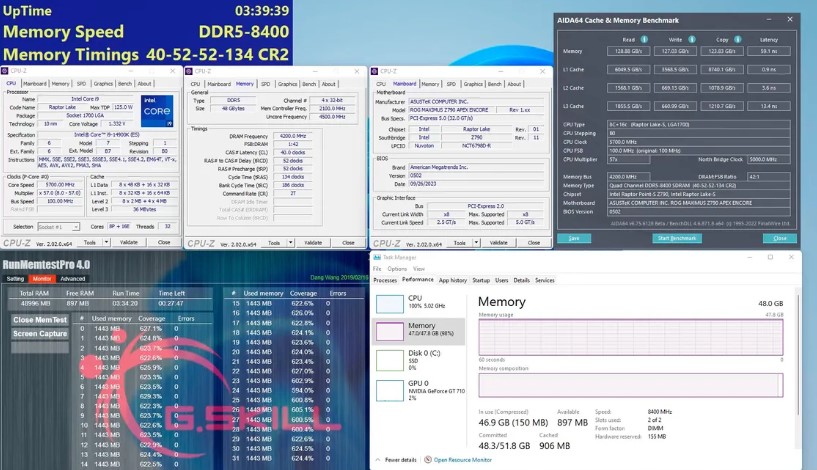This screenshot has height=470, width=817.
Task: Open Services tab in Task Manager
Action: tap(544, 280)
